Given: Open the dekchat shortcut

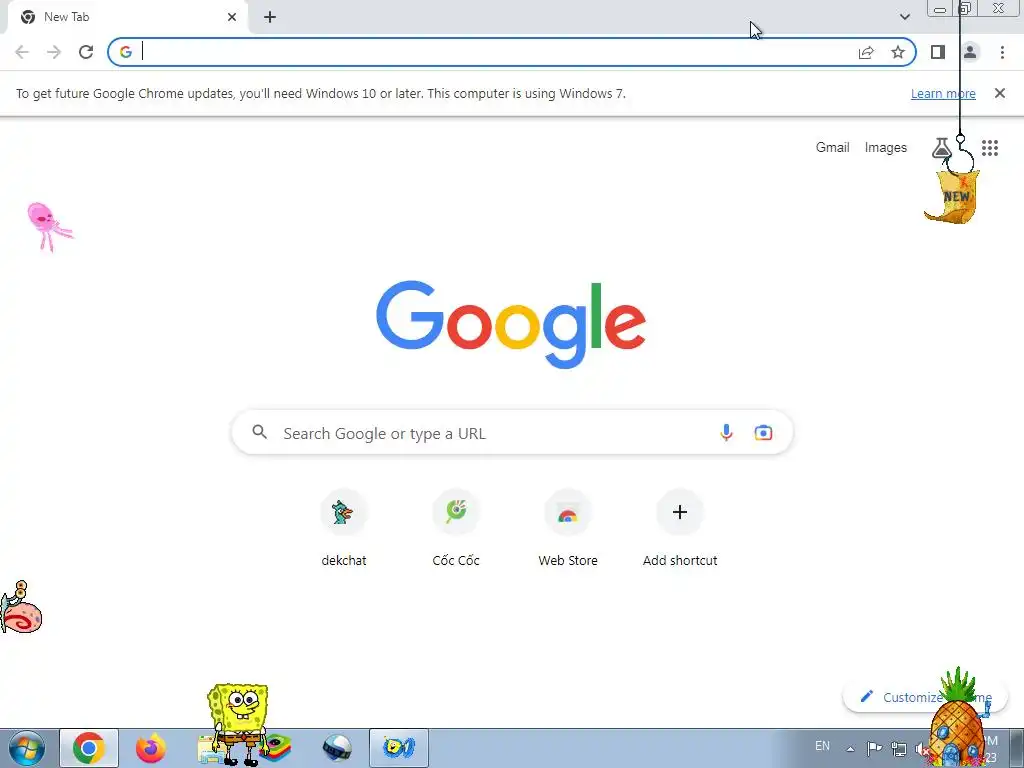Looking at the screenshot, I should [344, 528].
